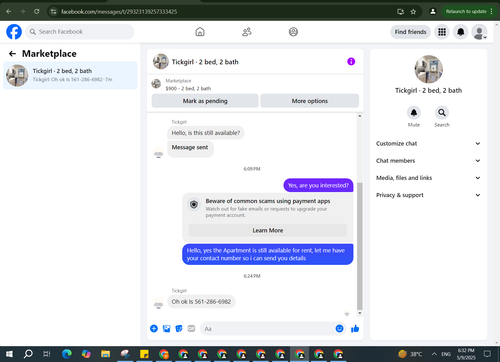Viewport: 500px width, 362px height.
Task: Click the Tickgirl avatar in chat header
Action: (161, 62)
